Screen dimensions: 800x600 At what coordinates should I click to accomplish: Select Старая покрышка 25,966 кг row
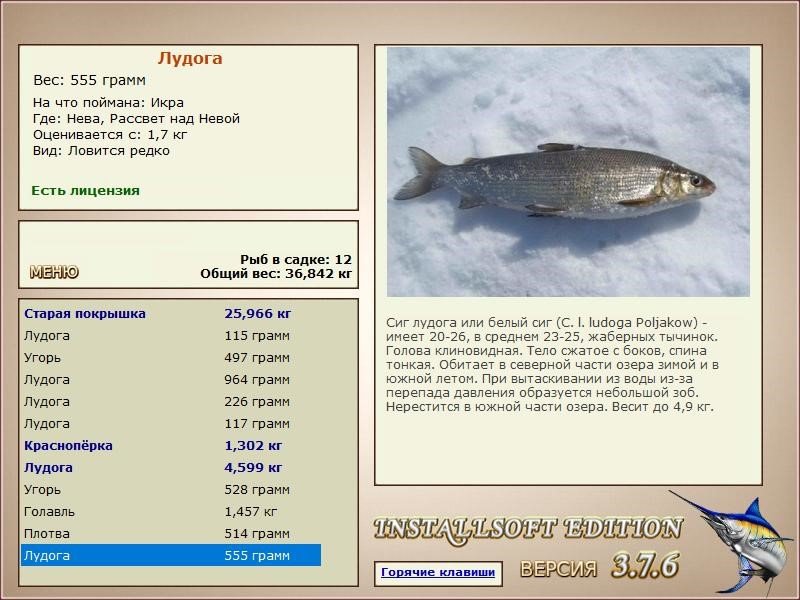(x=171, y=313)
